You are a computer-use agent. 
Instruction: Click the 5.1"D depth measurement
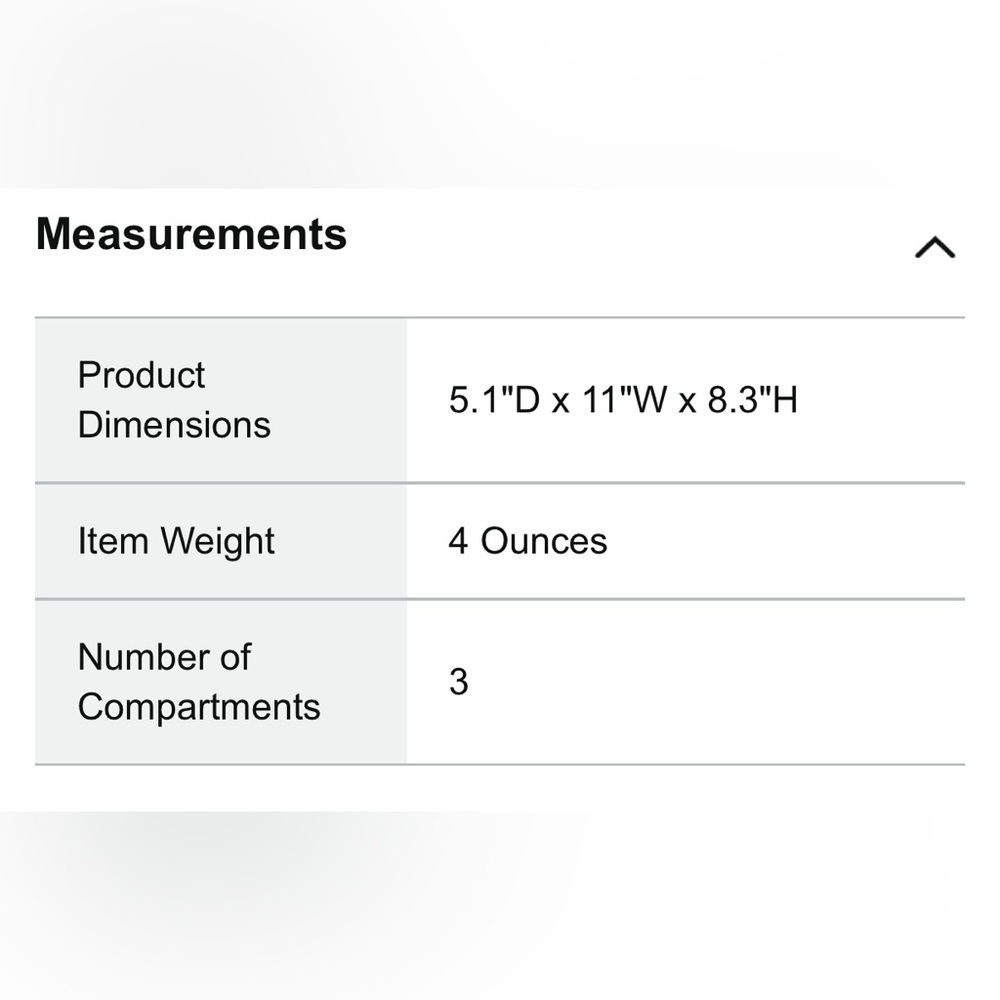click(x=494, y=401)
